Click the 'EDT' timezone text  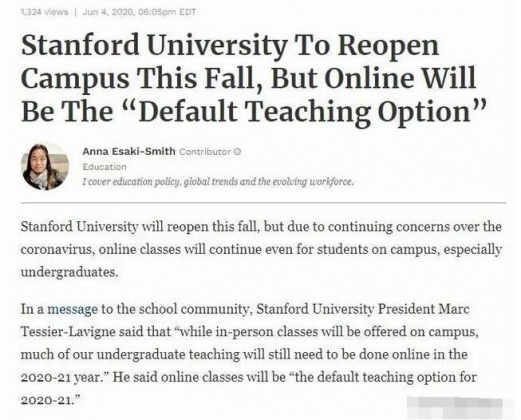tap(188, 12)
